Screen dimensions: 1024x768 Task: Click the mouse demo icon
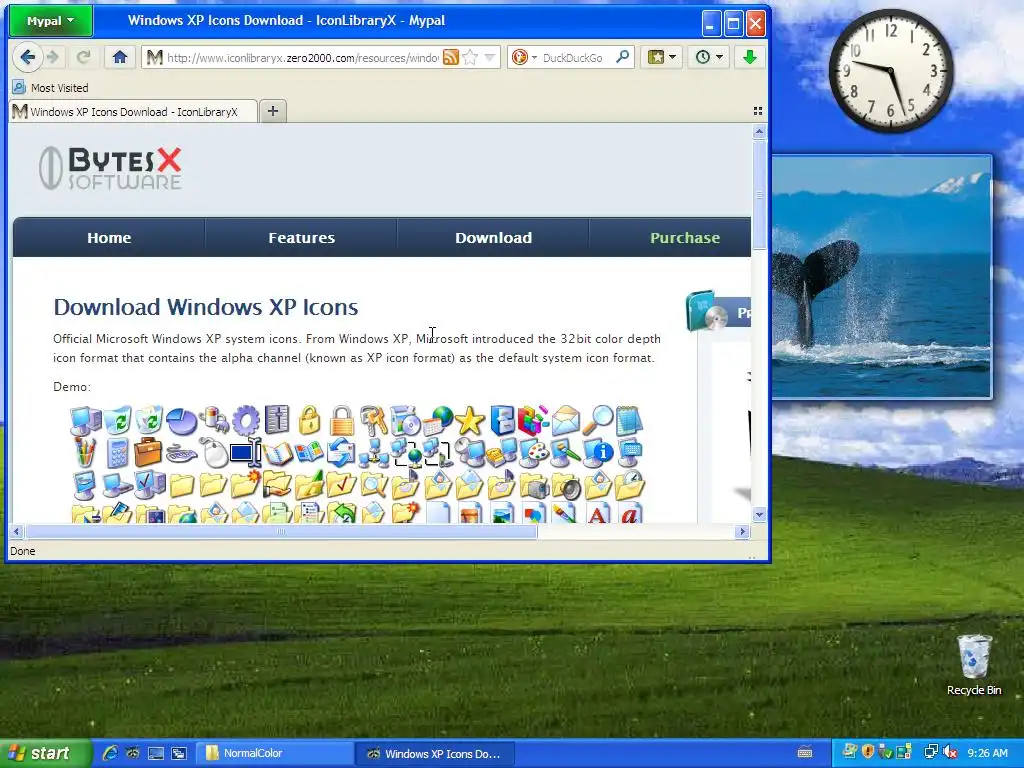(213, 452)
